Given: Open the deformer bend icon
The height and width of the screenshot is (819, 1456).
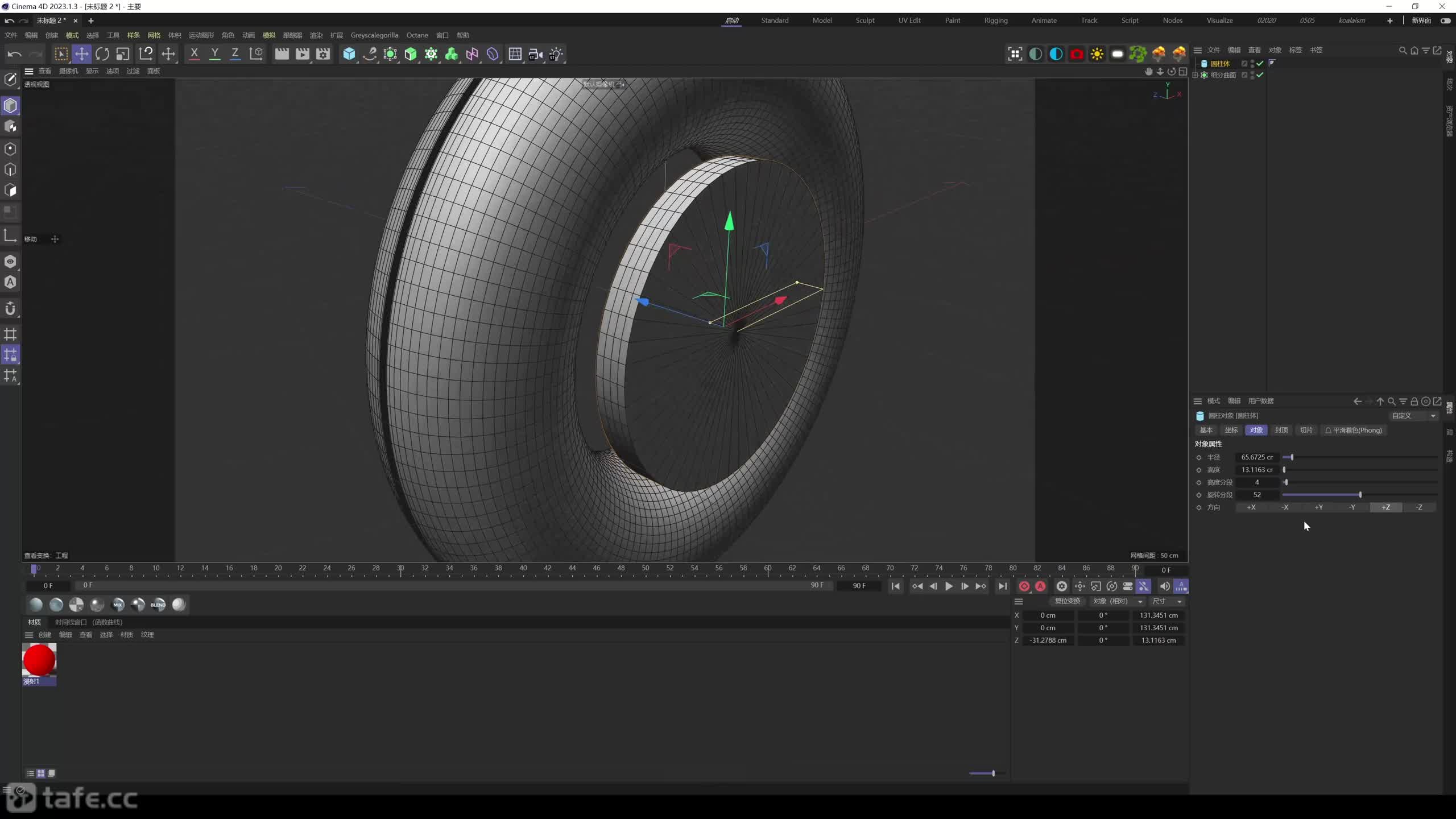Looking at the screenshot, I should (x=493, y=54).
